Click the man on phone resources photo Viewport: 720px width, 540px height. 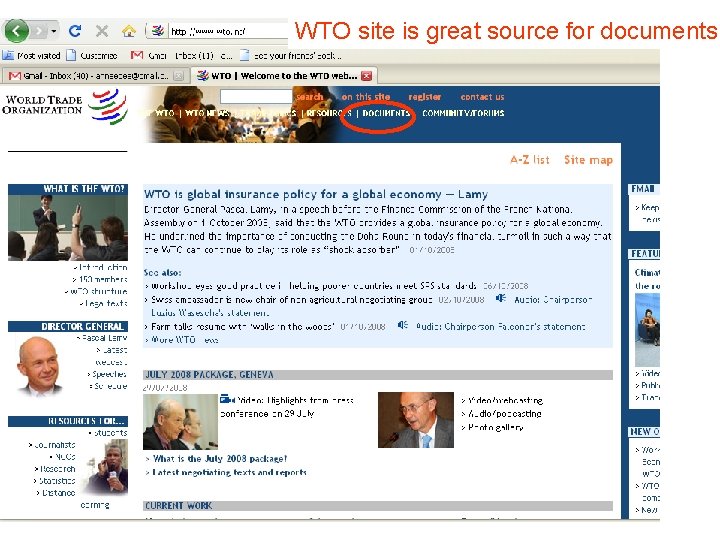108,467
